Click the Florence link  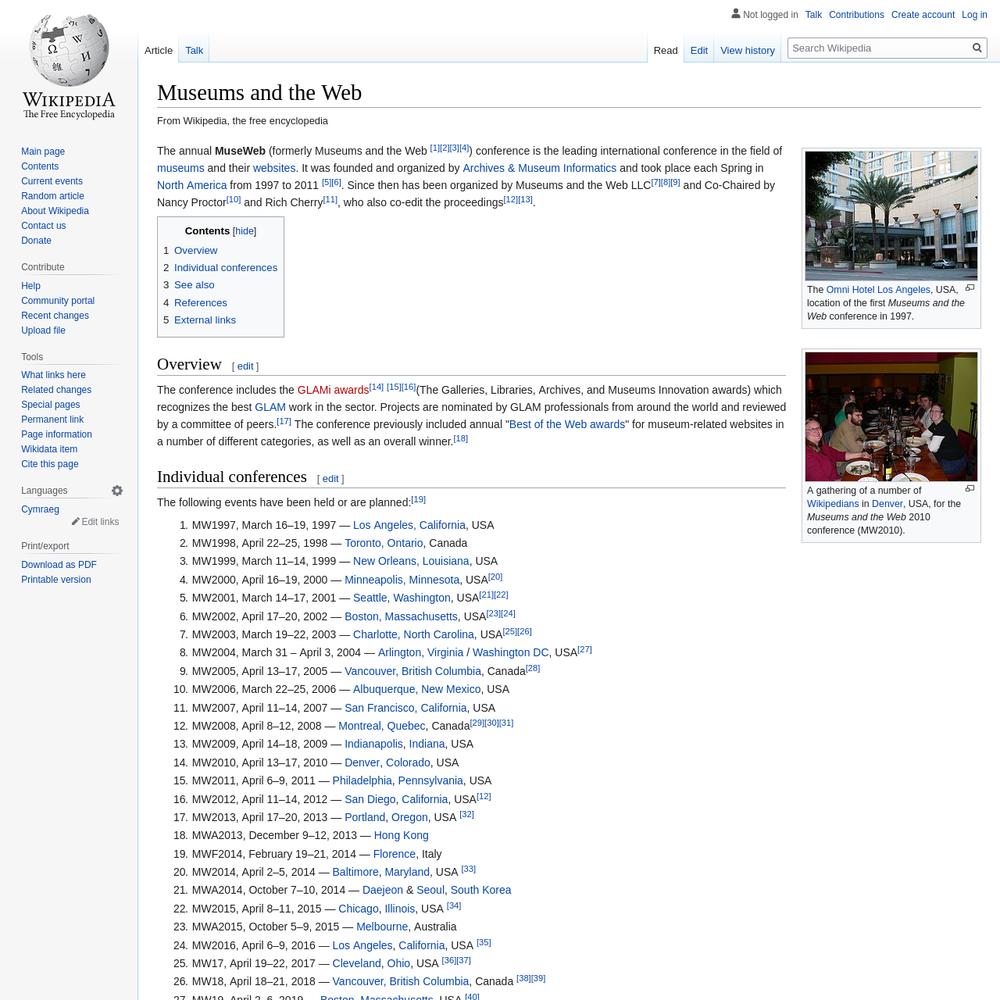coord(394,854)
